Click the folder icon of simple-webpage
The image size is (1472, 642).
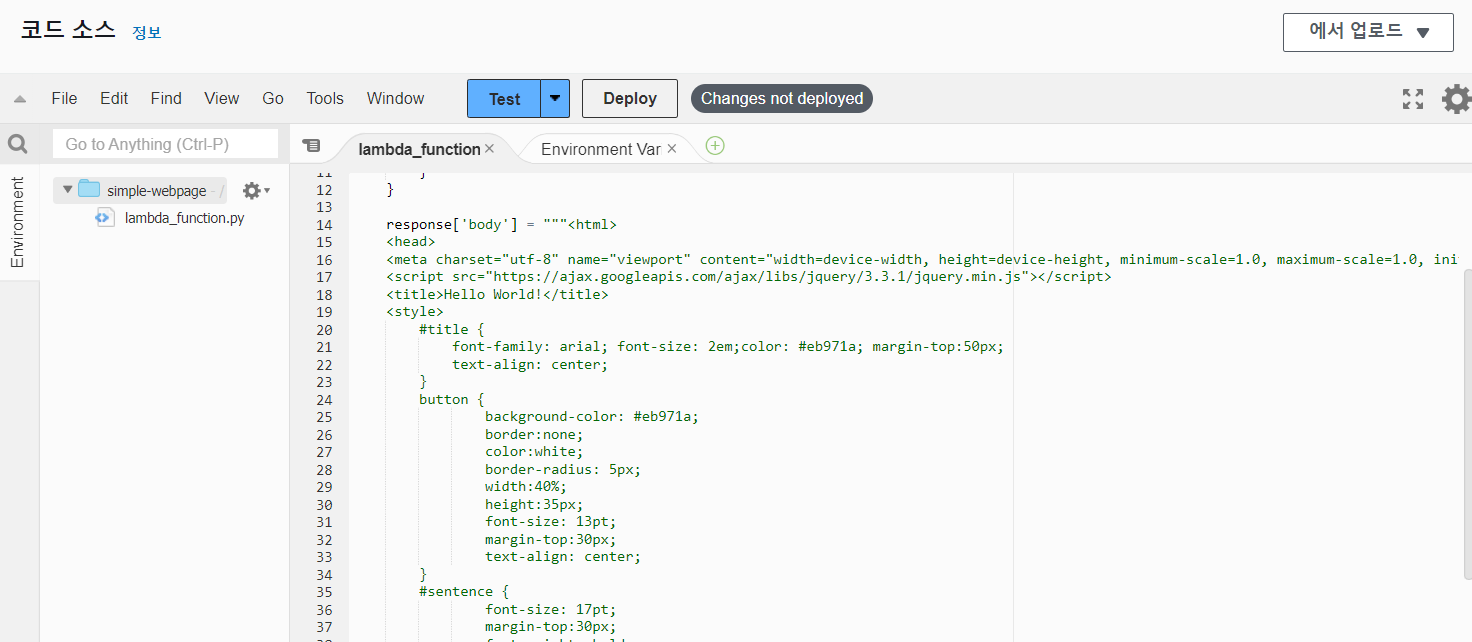click(89, 189)
